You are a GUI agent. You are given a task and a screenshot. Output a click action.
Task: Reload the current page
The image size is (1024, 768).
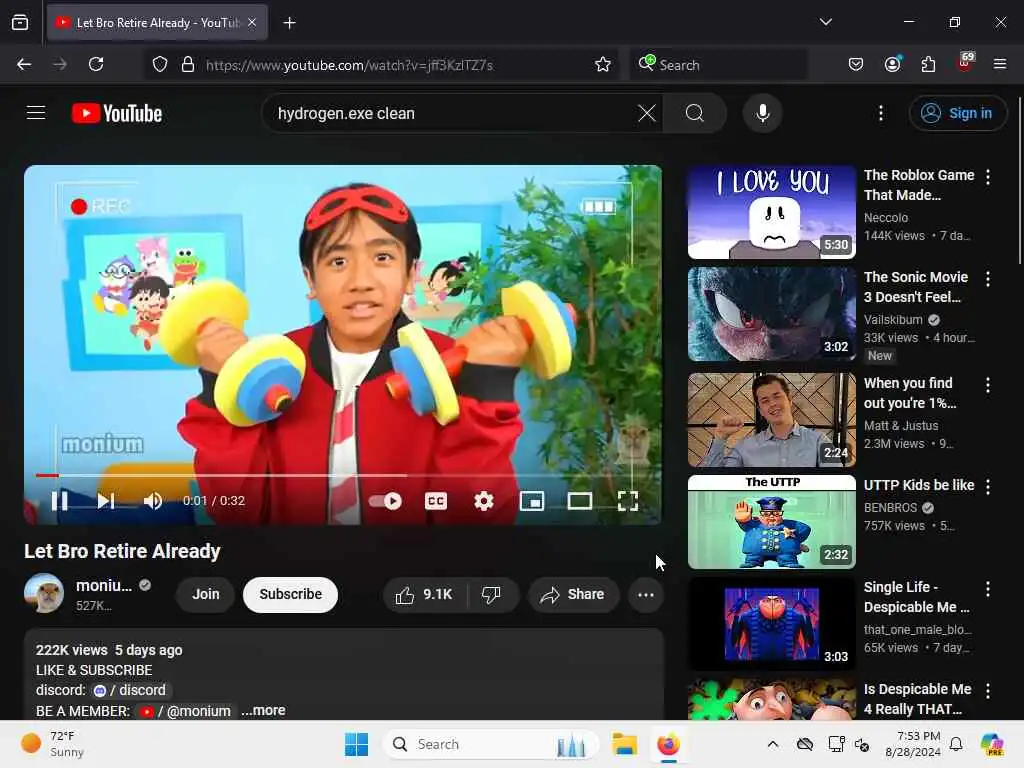click(x=96, y=64)
